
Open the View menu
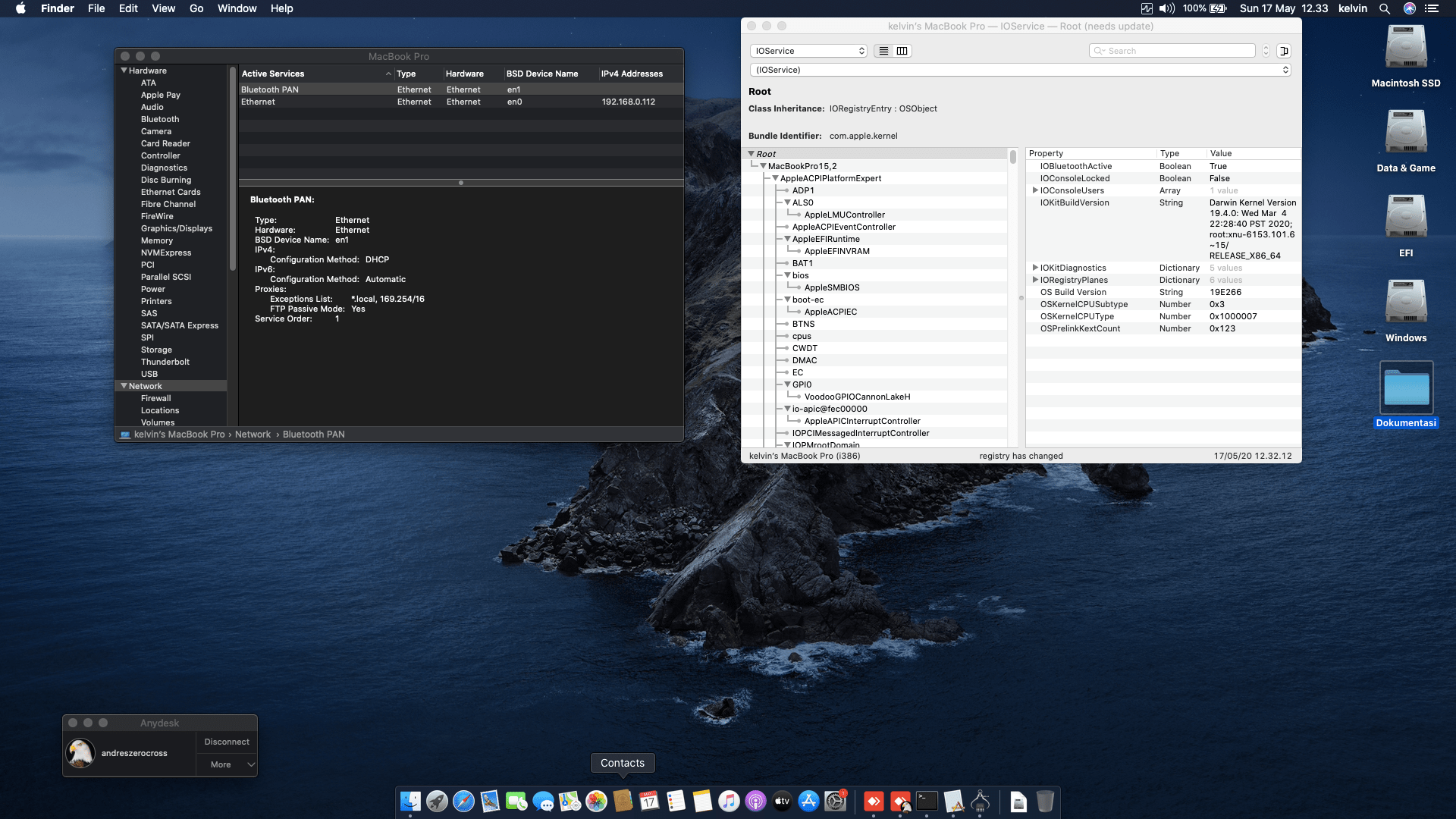pos(163,8)
